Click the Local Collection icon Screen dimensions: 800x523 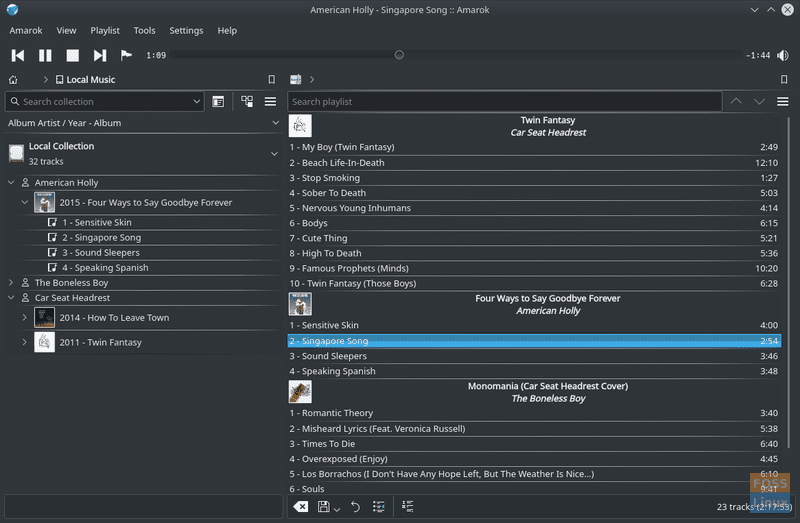click(x=16, y=153)
